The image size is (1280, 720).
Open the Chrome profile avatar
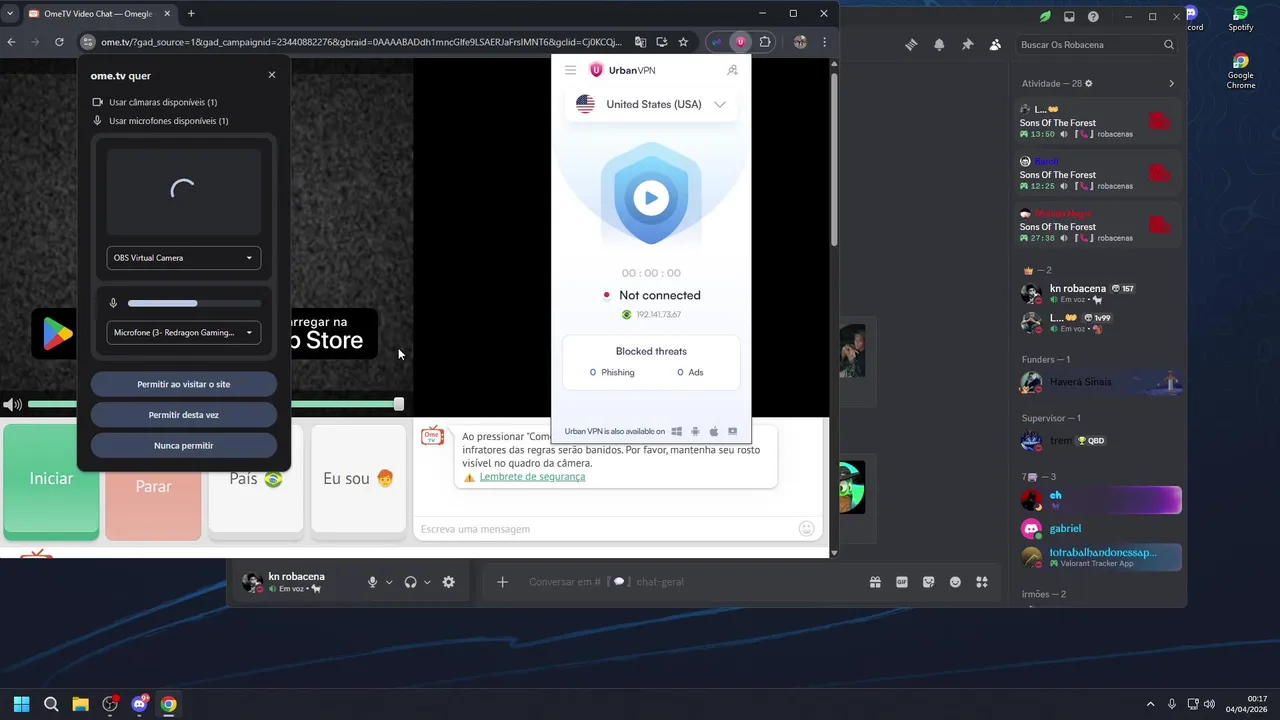click(x=800, y=42)
